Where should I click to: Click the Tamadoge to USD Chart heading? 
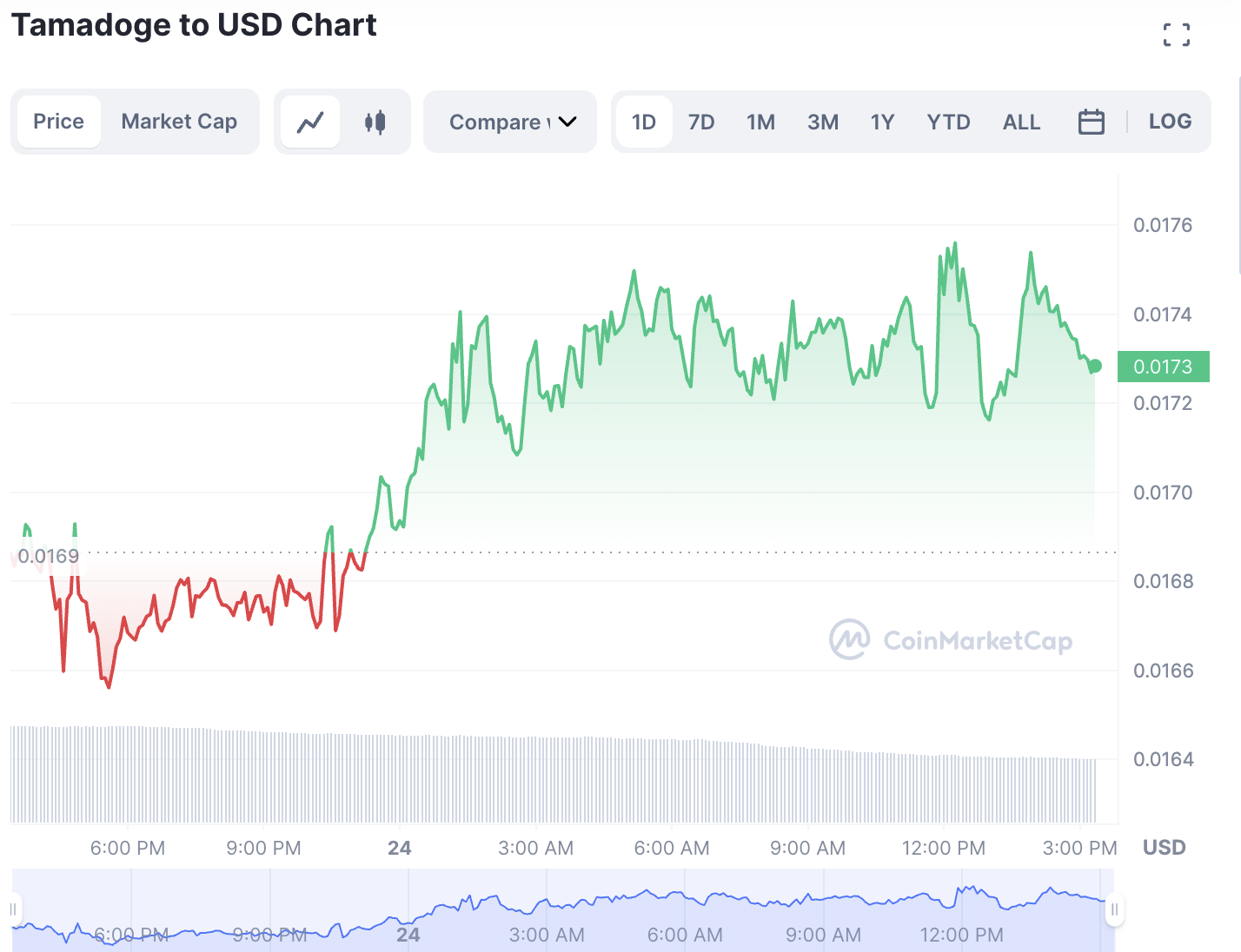pos(194,25)
